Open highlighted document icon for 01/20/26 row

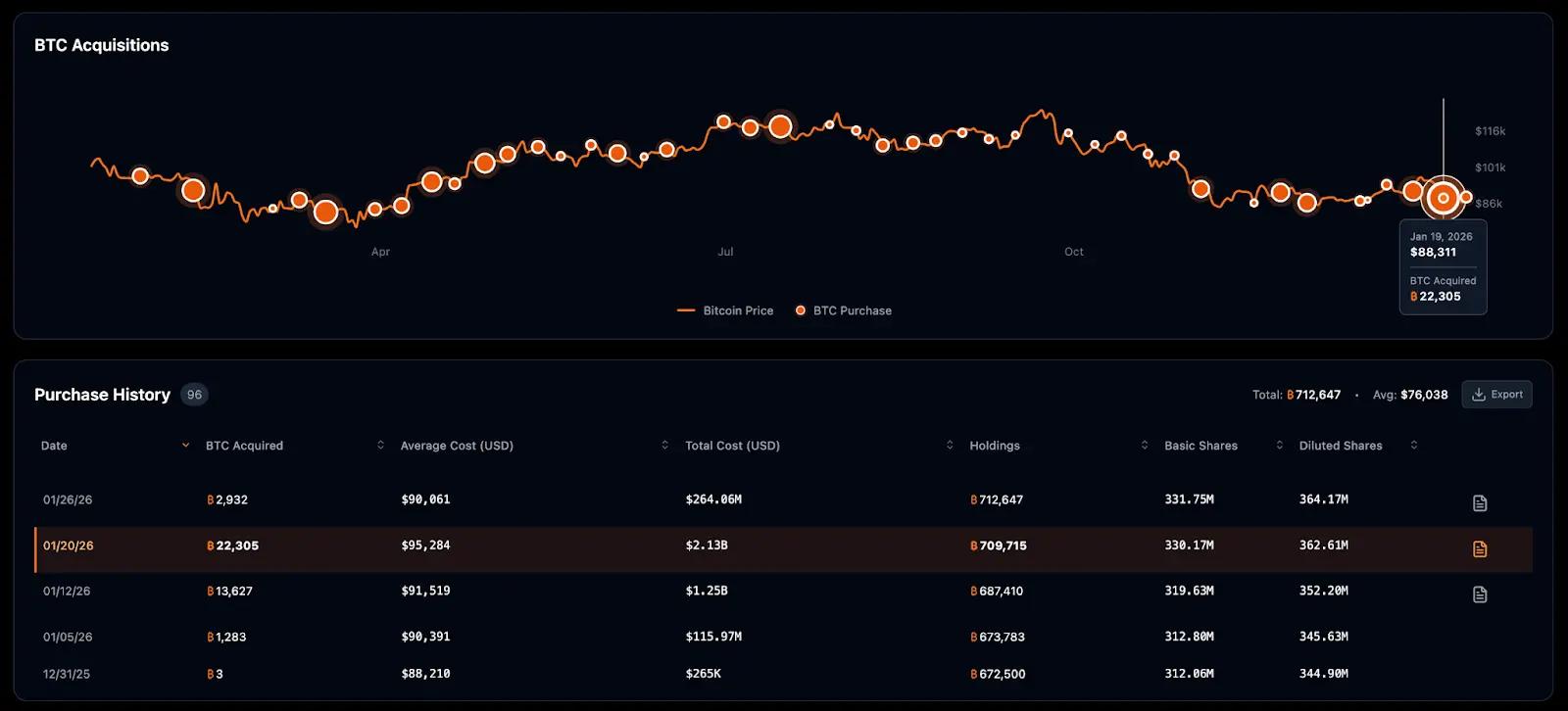1480,549
